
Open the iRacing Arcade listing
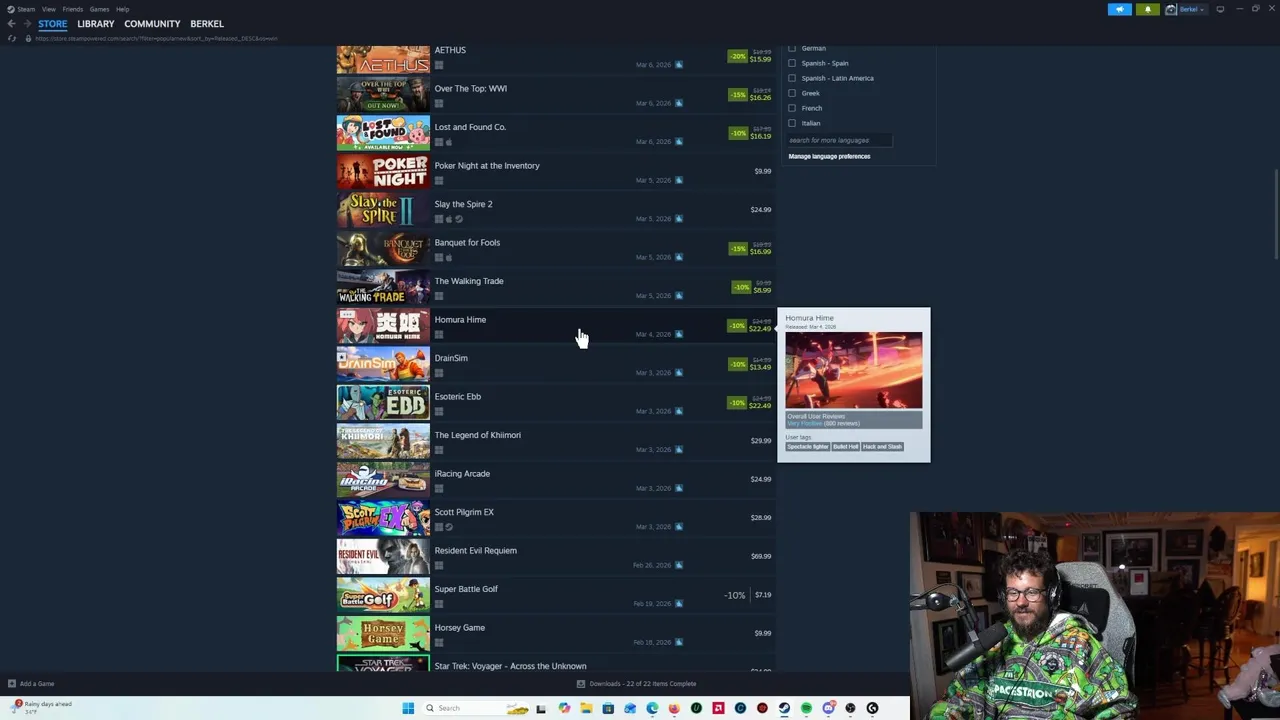(555, 480)
